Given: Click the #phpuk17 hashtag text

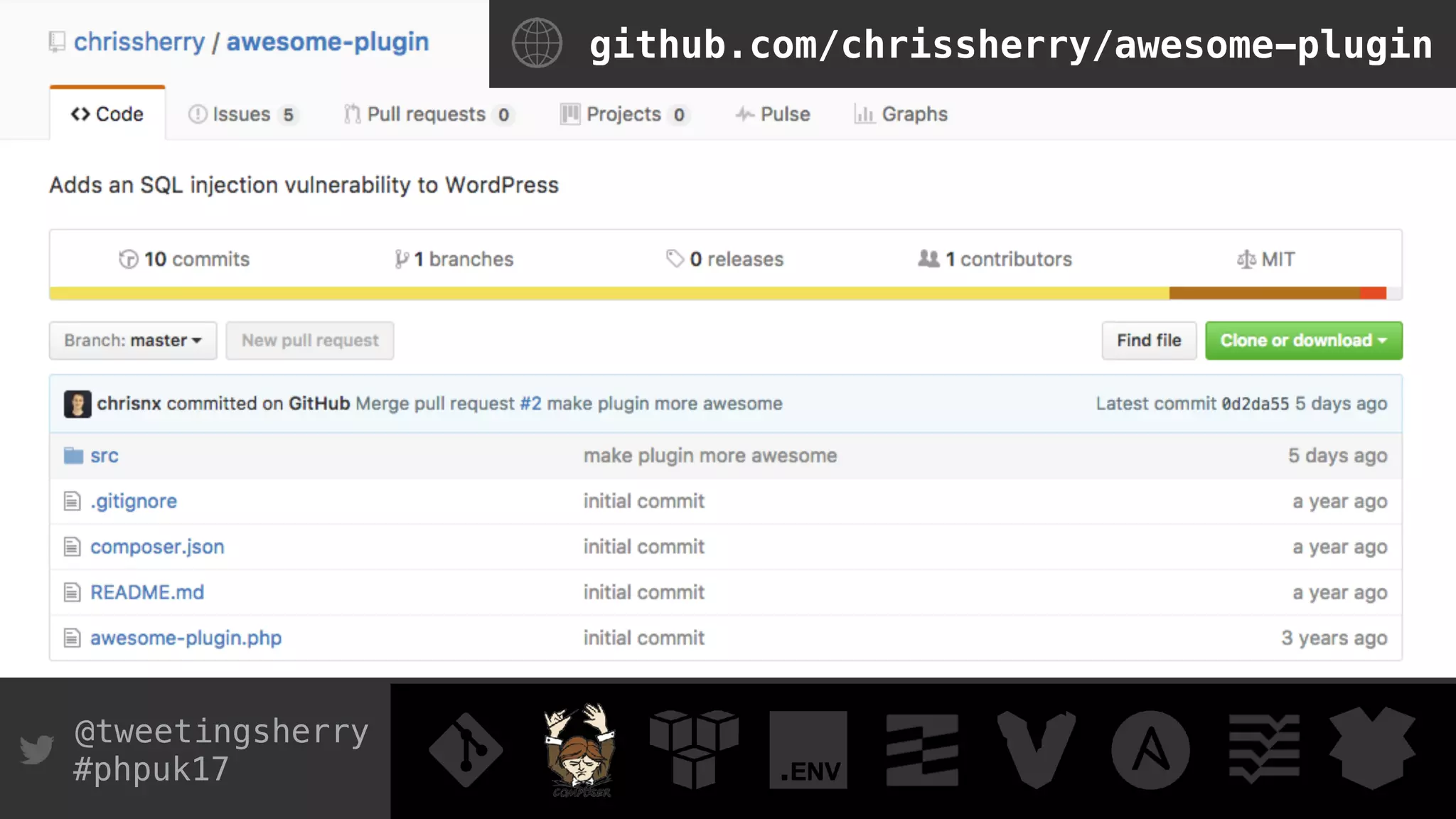Looking at the screenshot, I should pos(151,769).
